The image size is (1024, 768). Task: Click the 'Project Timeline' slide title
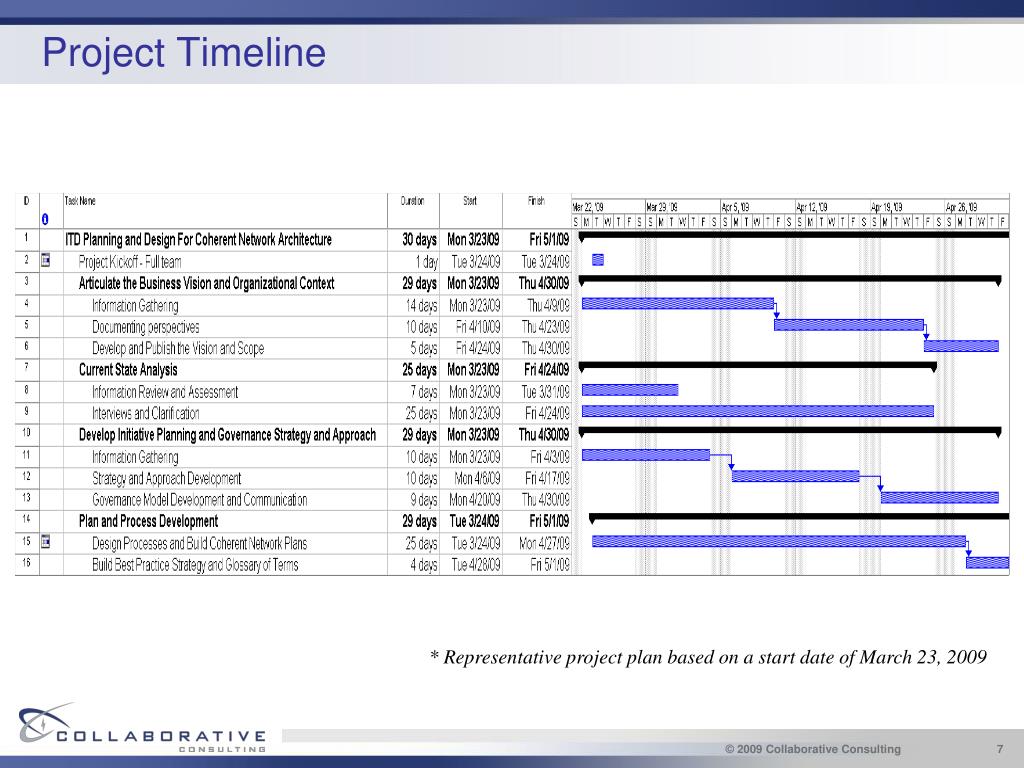pos(184,52)
